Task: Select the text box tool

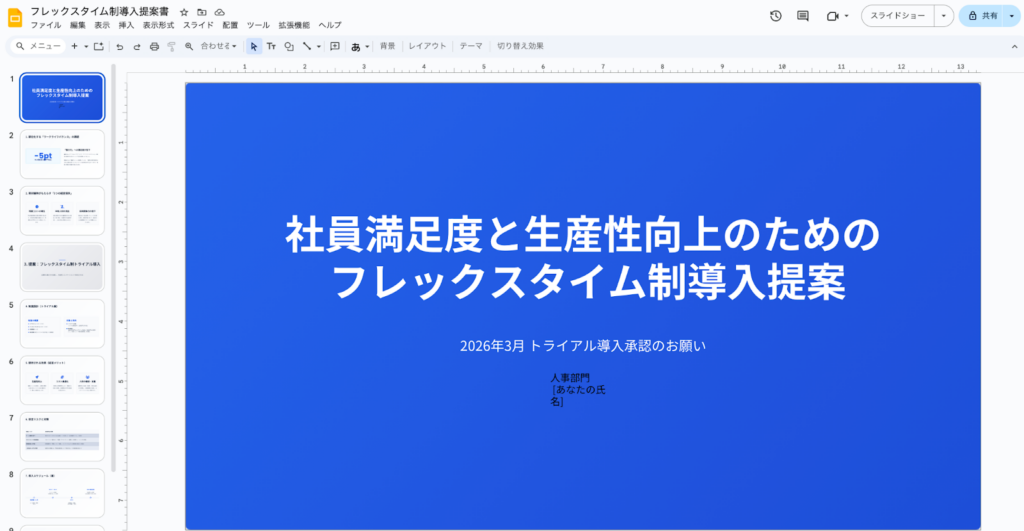Action: pyautogui.click(x=271, y=46)
